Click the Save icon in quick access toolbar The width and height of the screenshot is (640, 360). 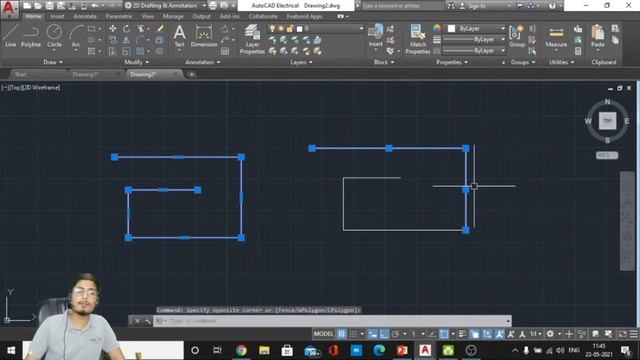49,5
